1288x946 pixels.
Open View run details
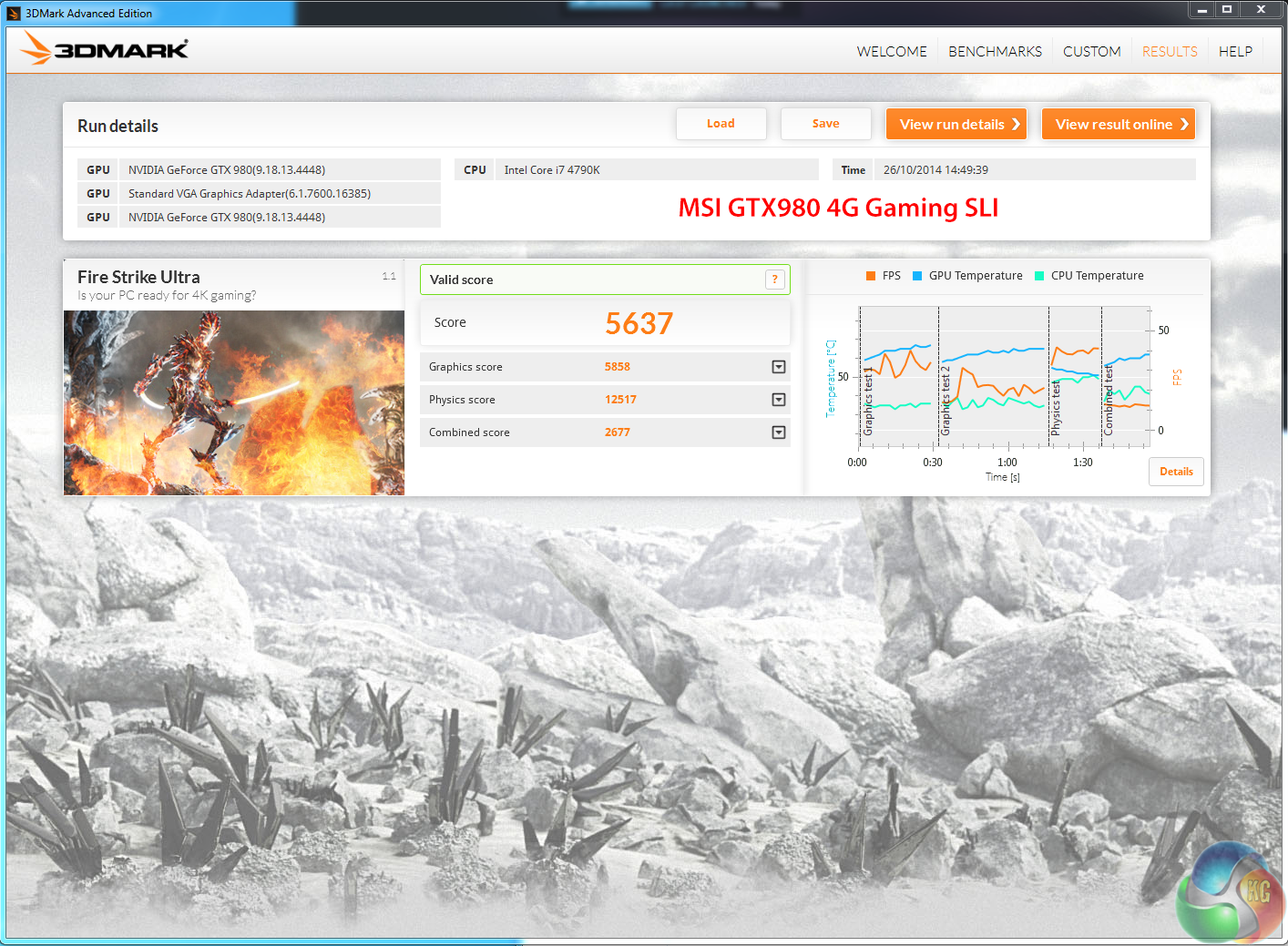[x=956, y=124]
